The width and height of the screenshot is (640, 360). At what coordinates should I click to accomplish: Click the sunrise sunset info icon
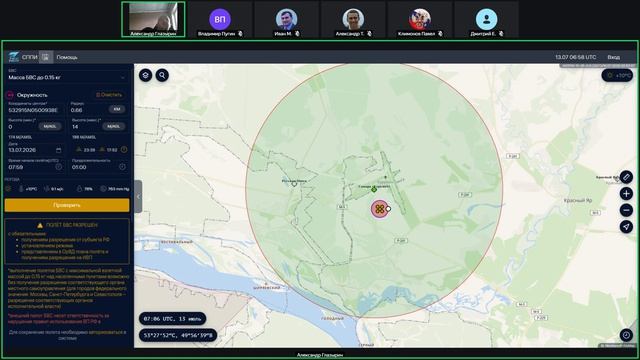(x=124, y=150)
